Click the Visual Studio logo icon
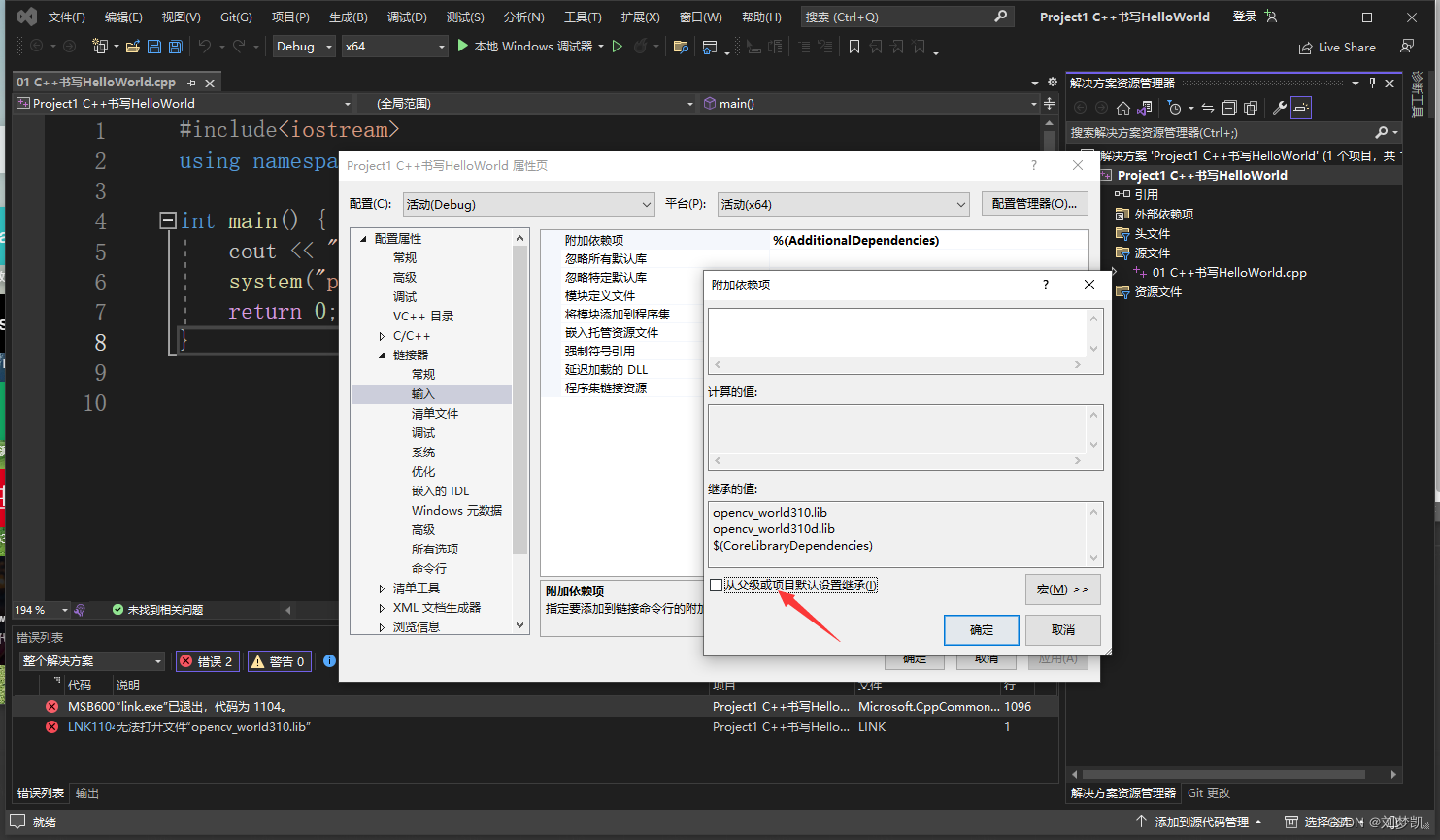 coord(26,17)
